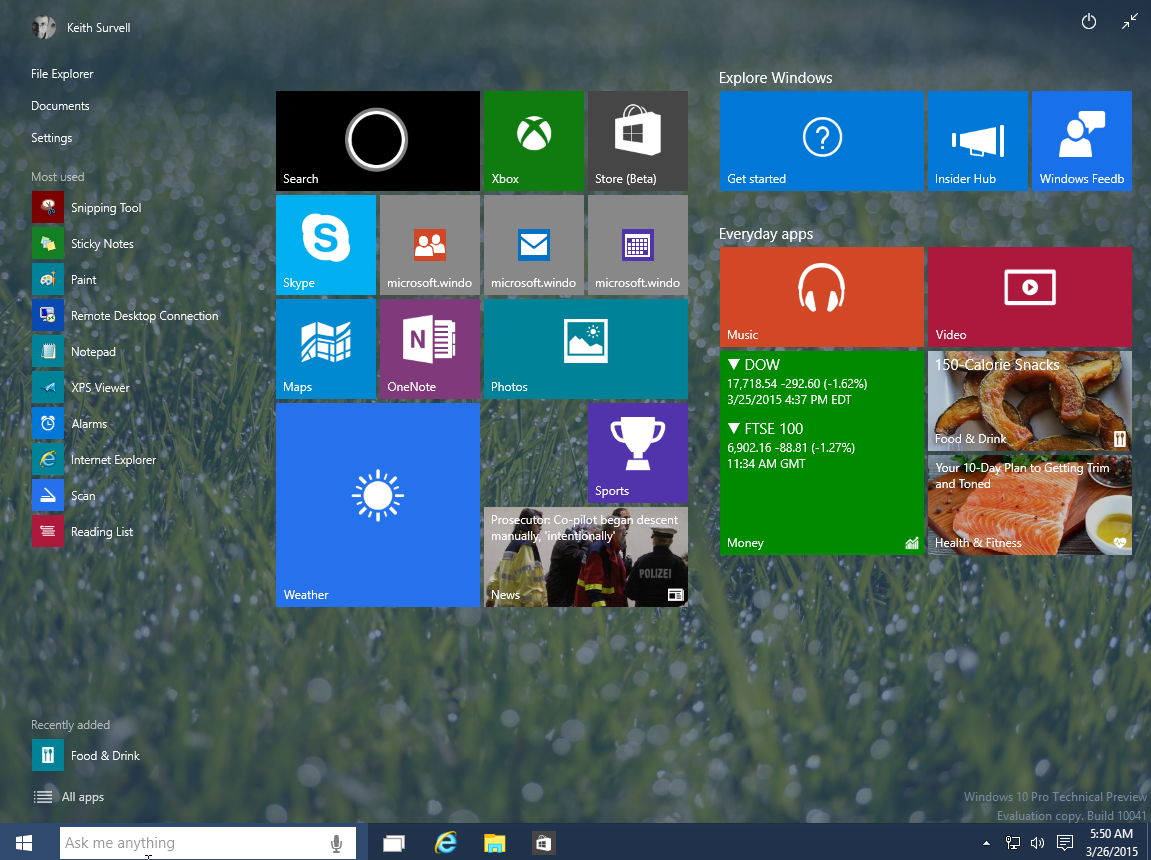Open the Video tile
This screenshot has height=860, width=1151.
(x=1029, y=297)
